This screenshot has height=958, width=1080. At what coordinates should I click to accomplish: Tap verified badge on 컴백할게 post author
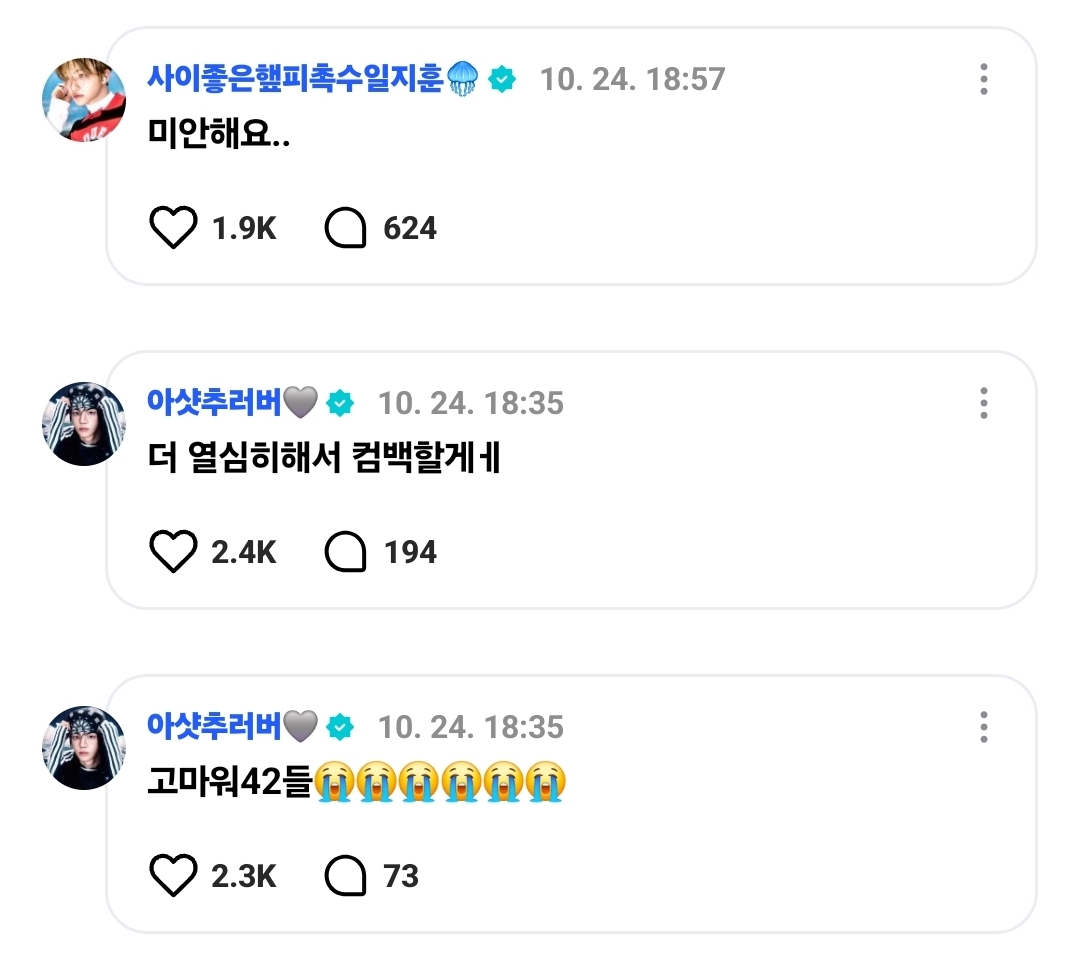pyautogui.click(x=340, y=403)
